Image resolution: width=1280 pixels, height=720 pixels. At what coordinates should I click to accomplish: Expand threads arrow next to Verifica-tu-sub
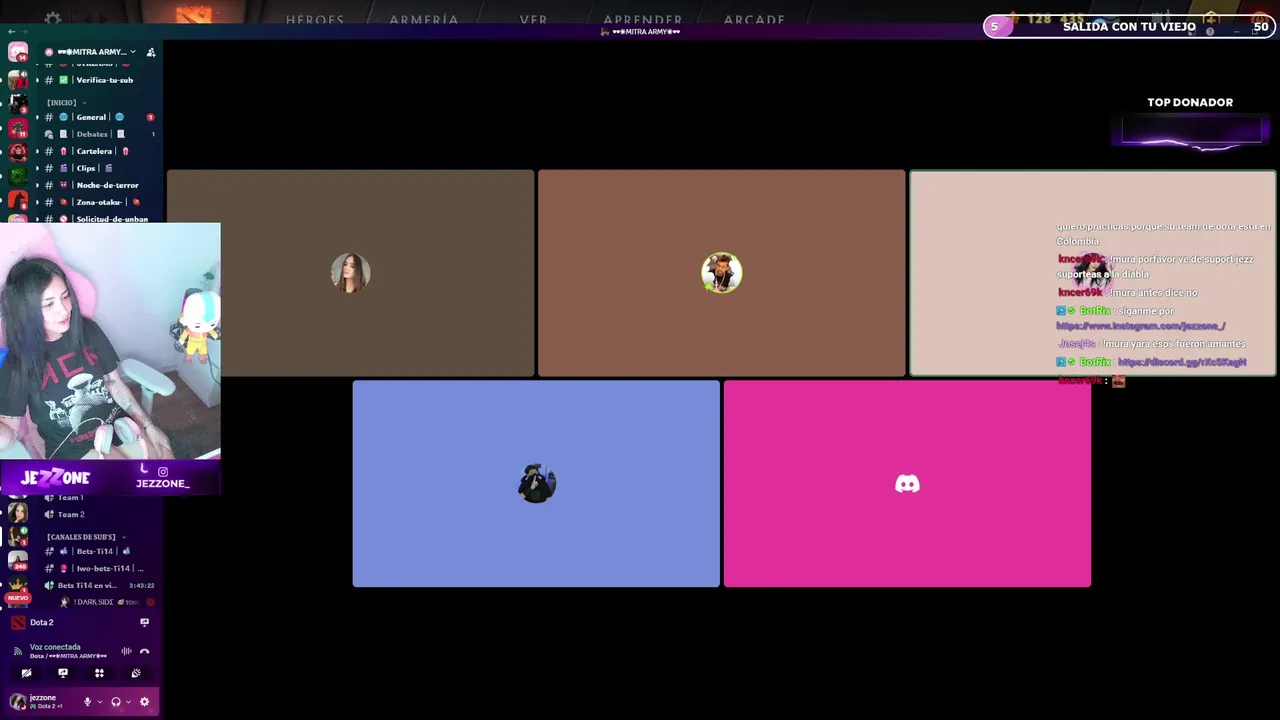click(38, 80)
